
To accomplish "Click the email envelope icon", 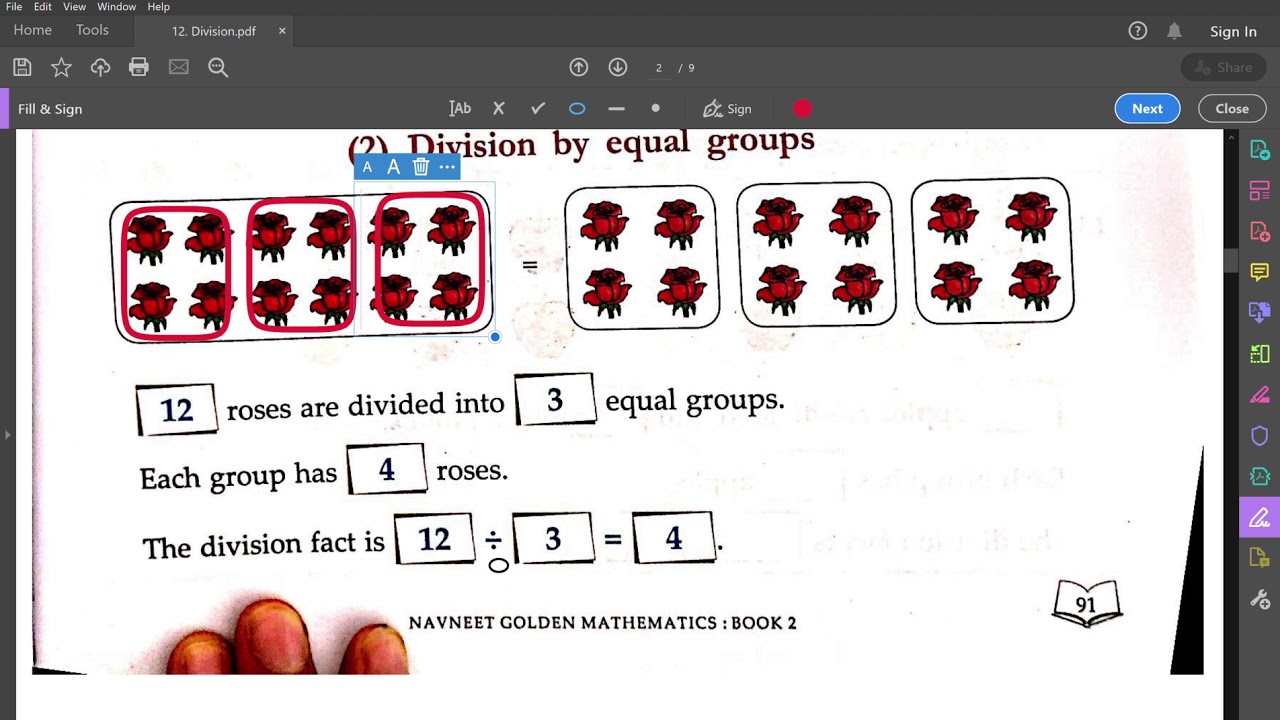I will [179, 67].
